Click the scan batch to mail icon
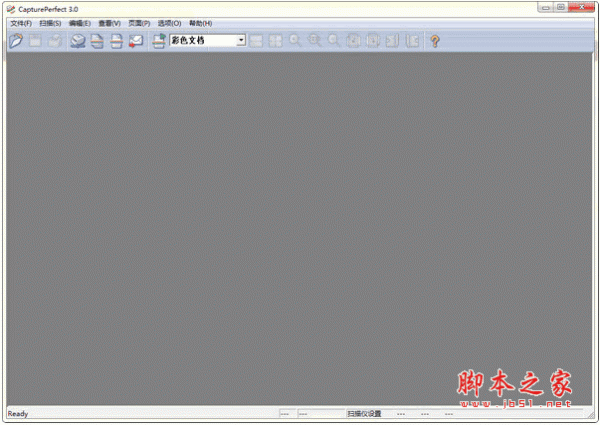This screenshot has height=425, width=600. tap(136, 41)
